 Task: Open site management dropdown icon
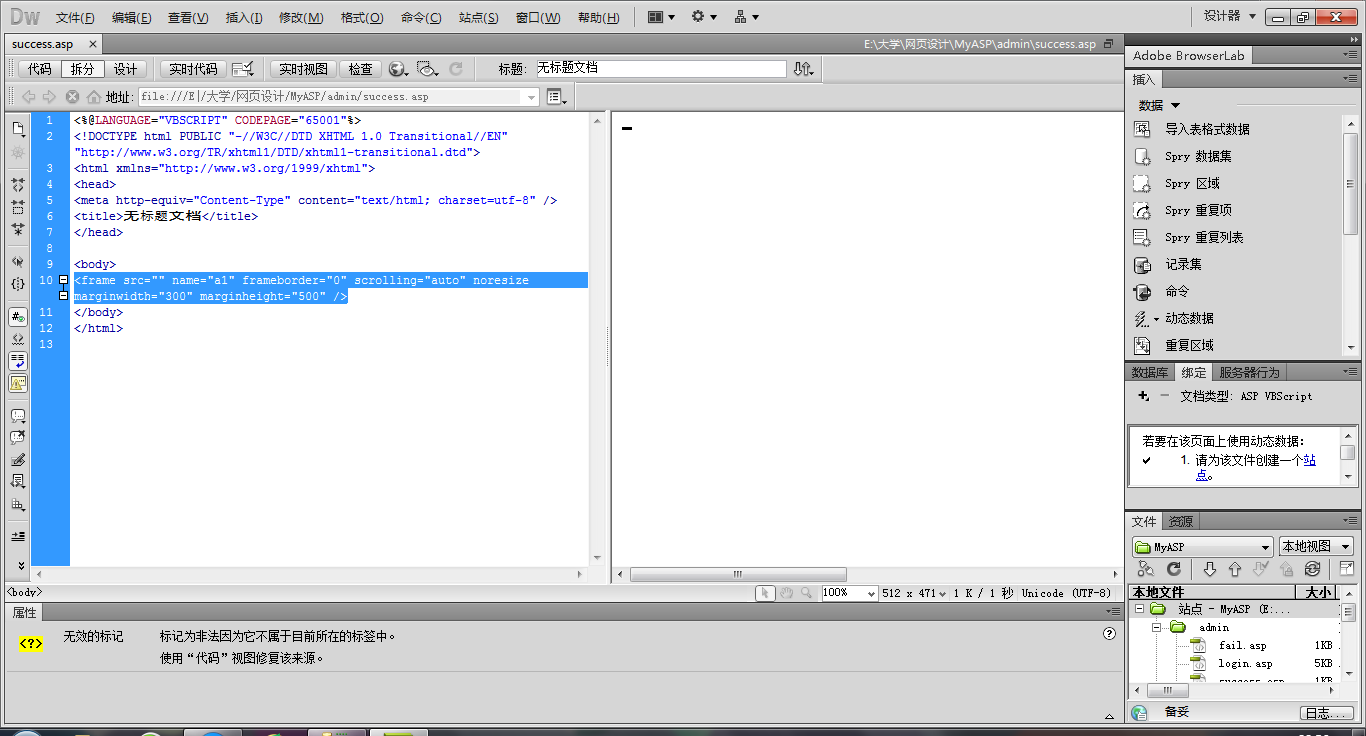[x=746, y=17]
